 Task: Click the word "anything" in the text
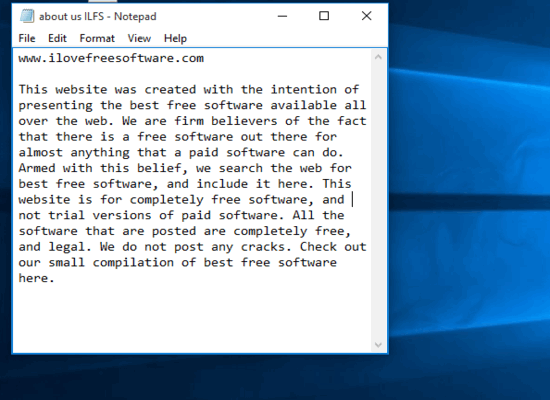(x=100, y=153)
